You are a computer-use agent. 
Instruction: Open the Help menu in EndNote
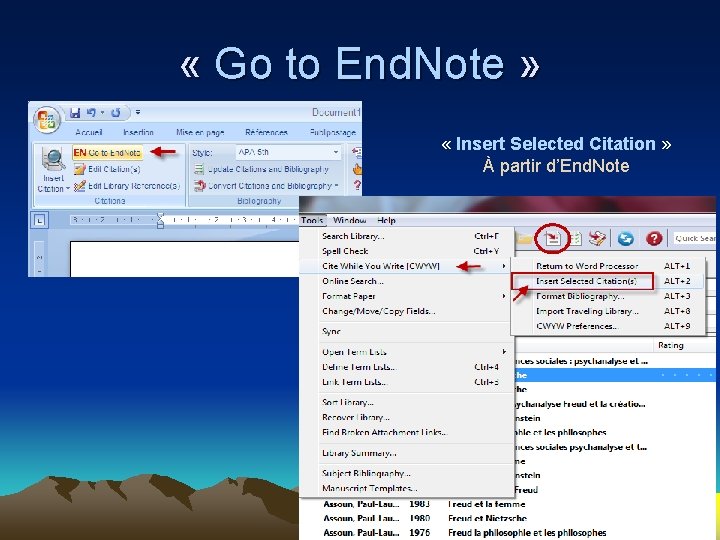pyautogui.click(x=386, y=220)
